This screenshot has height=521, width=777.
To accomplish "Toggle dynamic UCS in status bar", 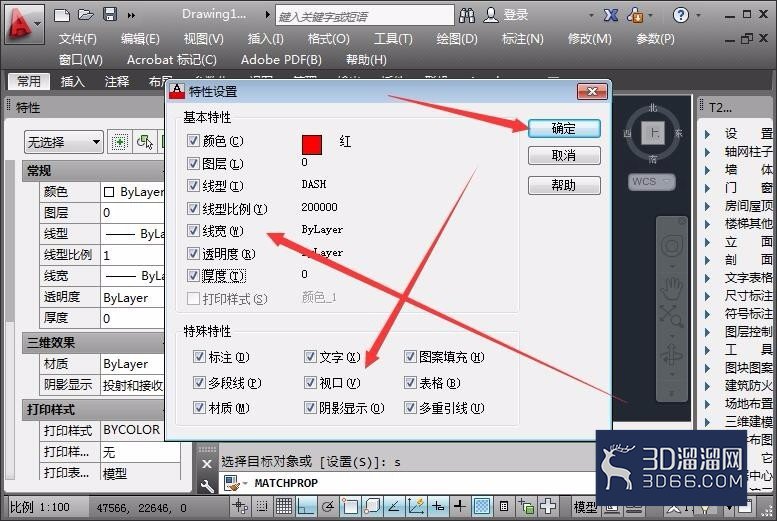I will tap(416, 506).
